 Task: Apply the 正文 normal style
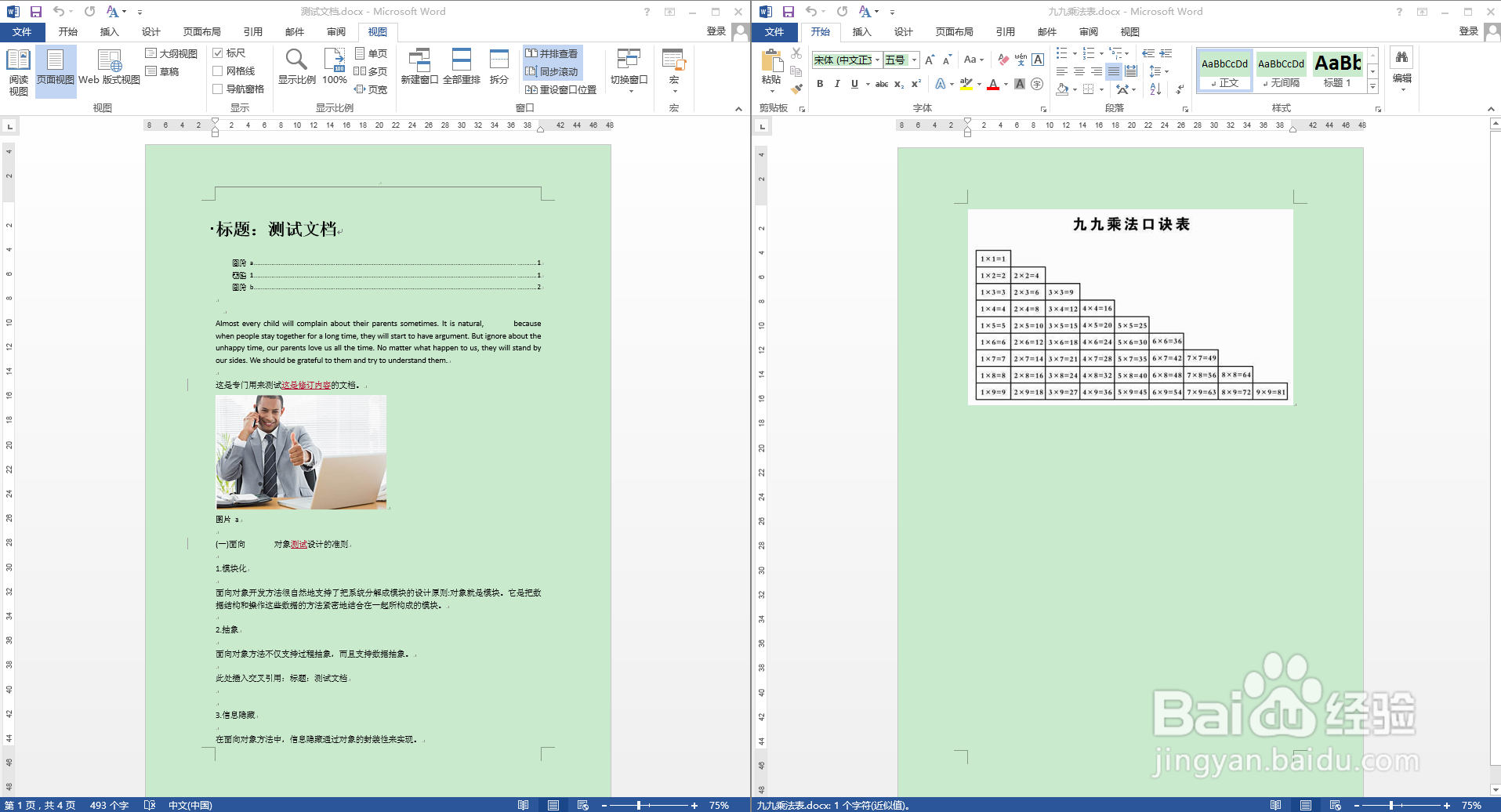(1225, 71)
